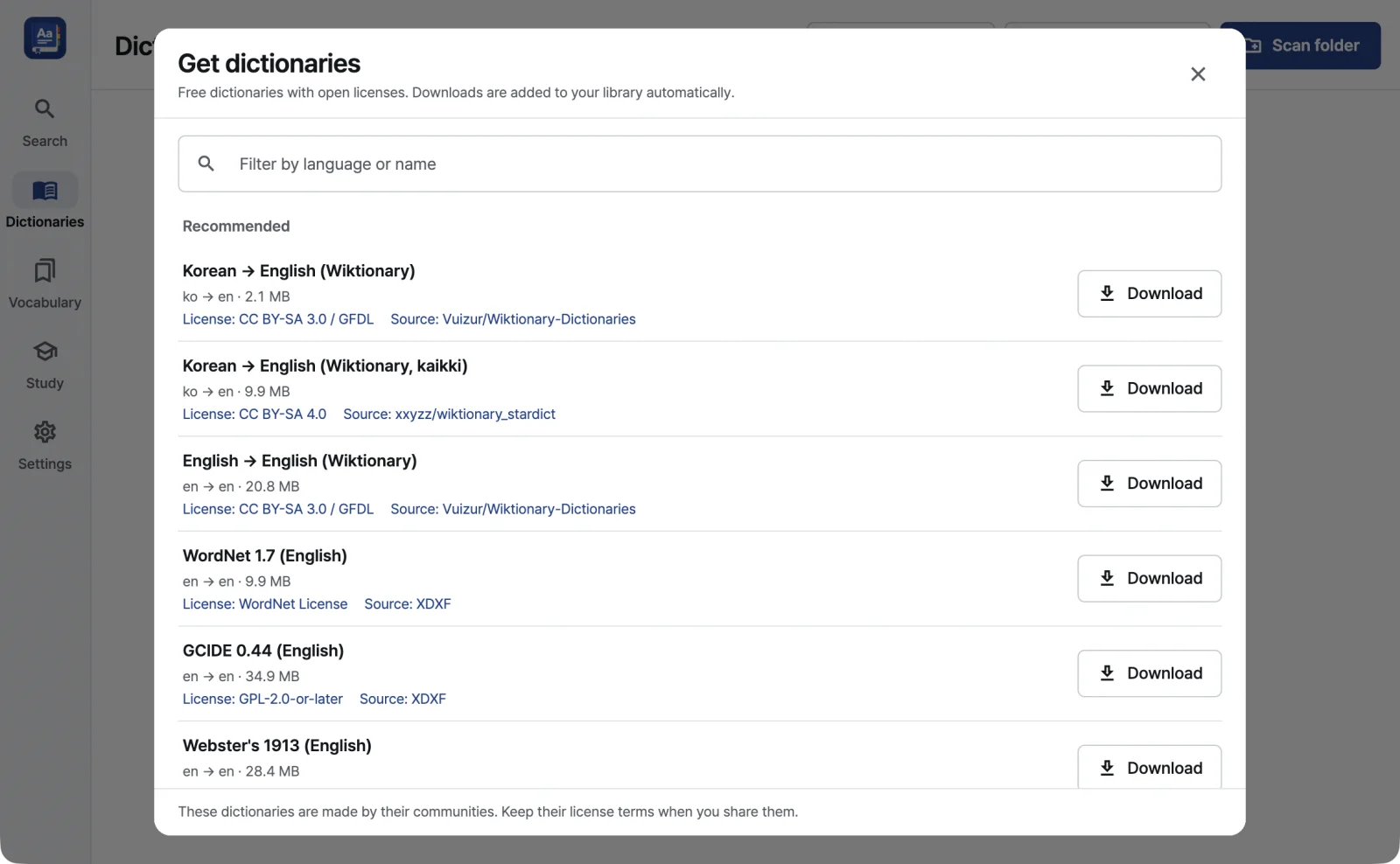Open Vuizur source link for Korean → English
The width and height of the screenshot is (1400, 864).
[513, 319]
